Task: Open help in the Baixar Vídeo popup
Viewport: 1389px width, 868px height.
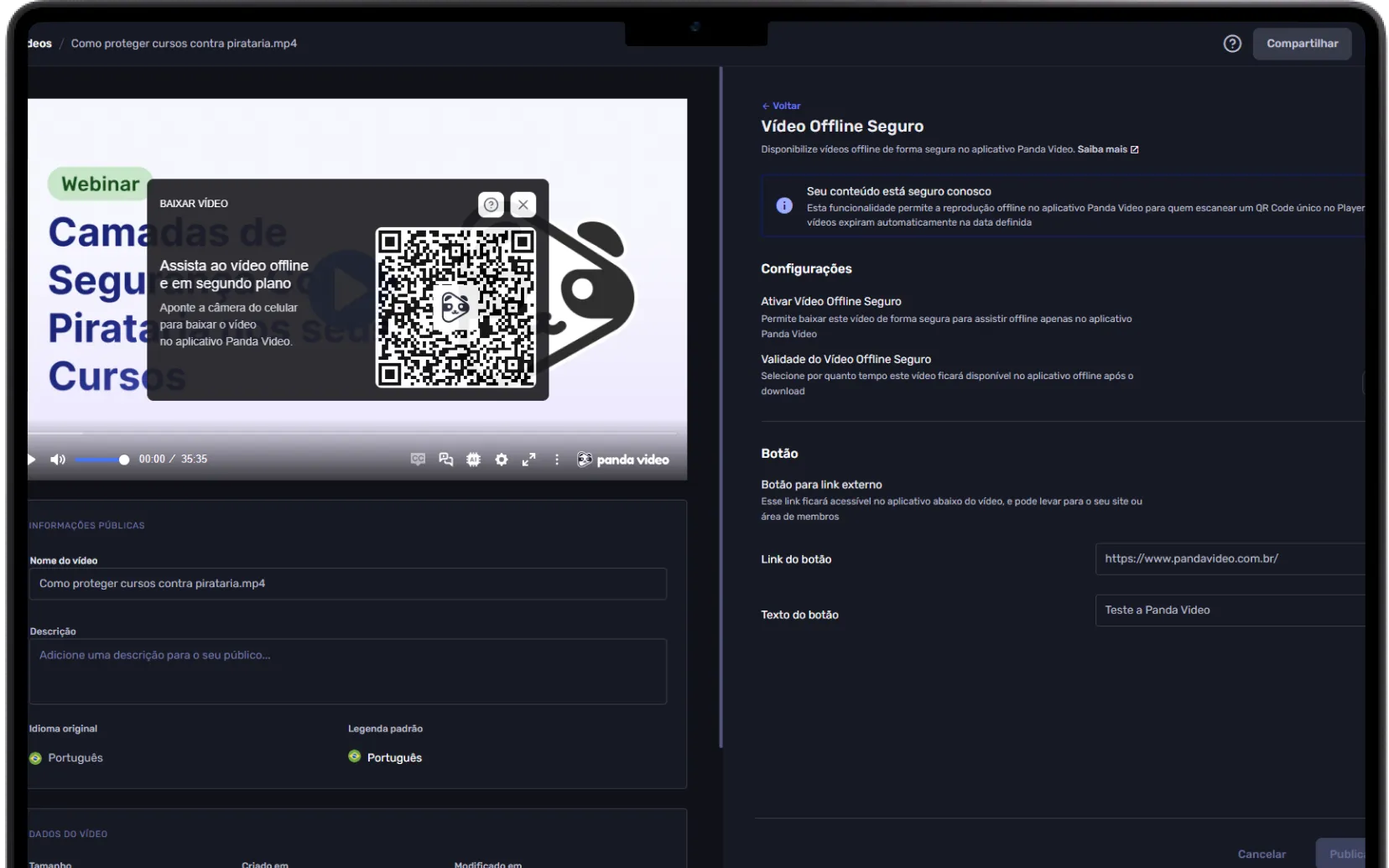Action: tap(492, 205)
